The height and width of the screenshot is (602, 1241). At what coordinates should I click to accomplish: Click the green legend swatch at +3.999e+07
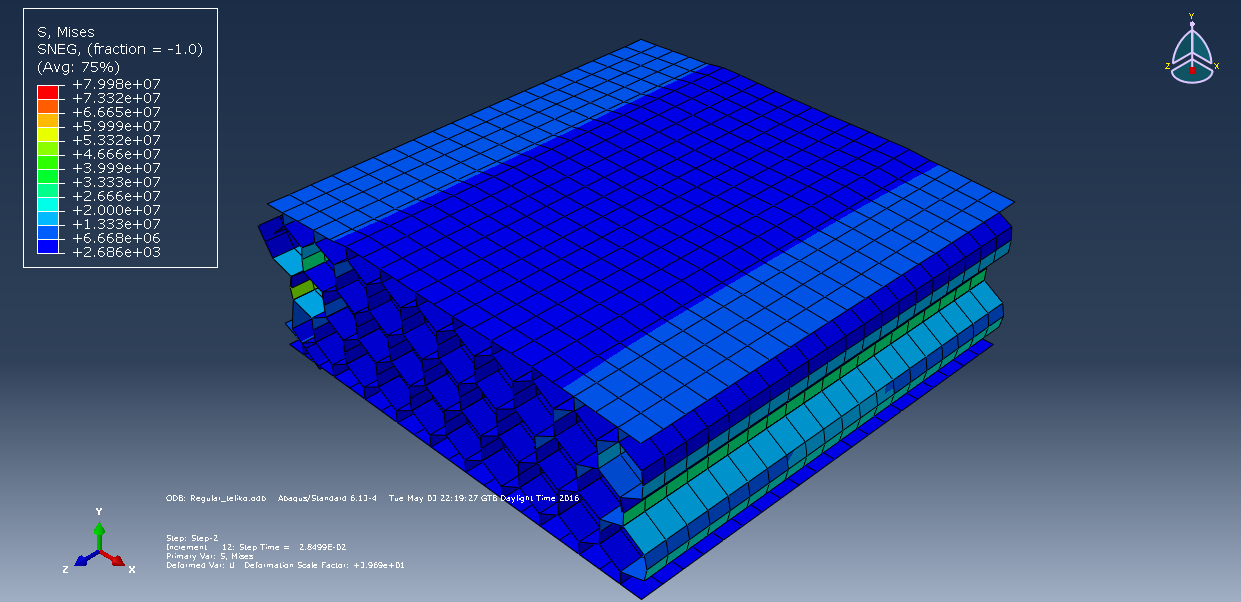pos(48,175)
